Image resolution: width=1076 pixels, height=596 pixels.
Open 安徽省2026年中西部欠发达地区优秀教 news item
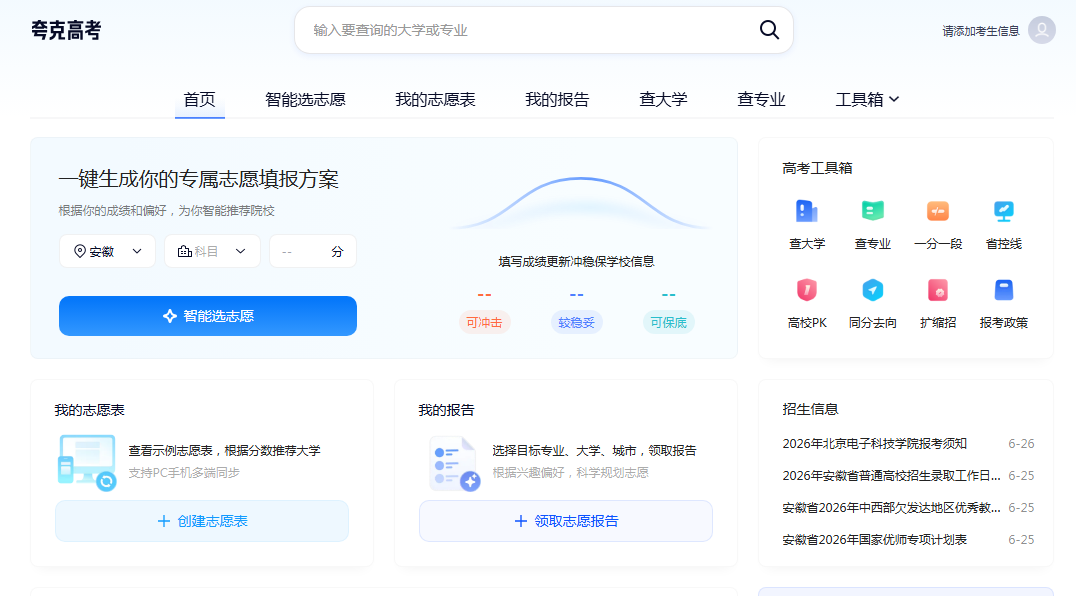click(x=891, y=508)
